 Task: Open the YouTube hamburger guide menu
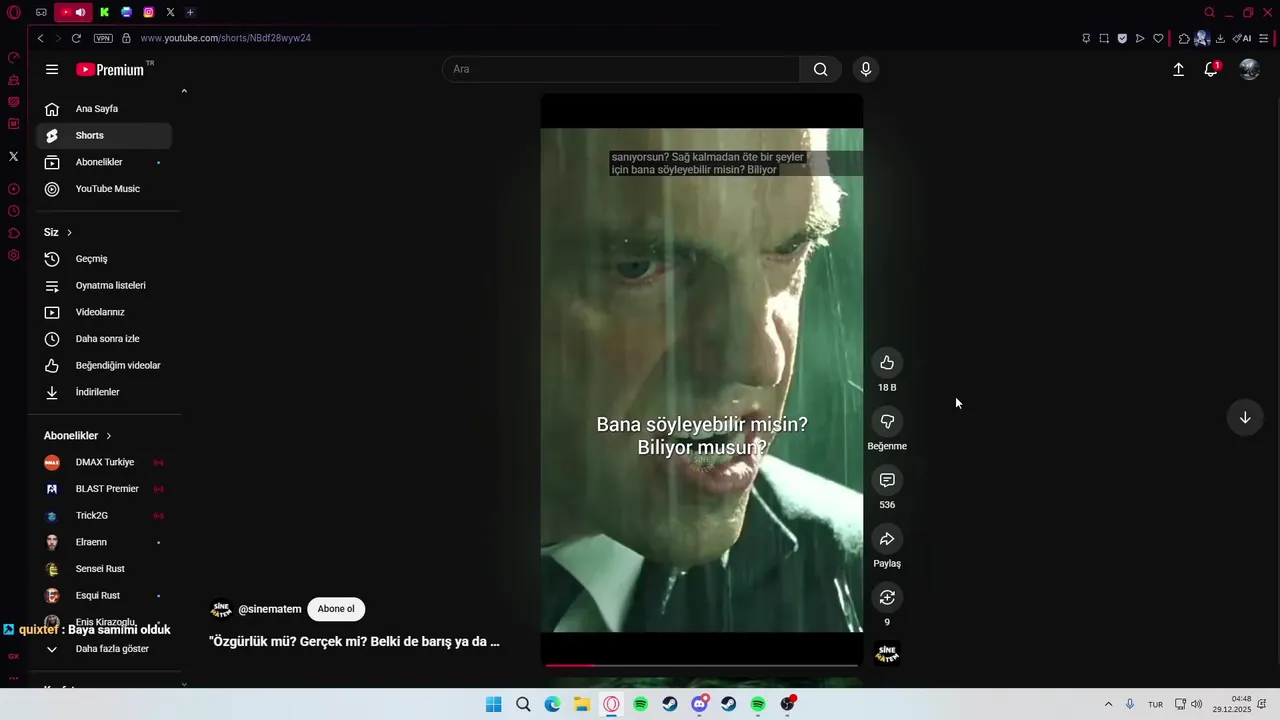52,69
